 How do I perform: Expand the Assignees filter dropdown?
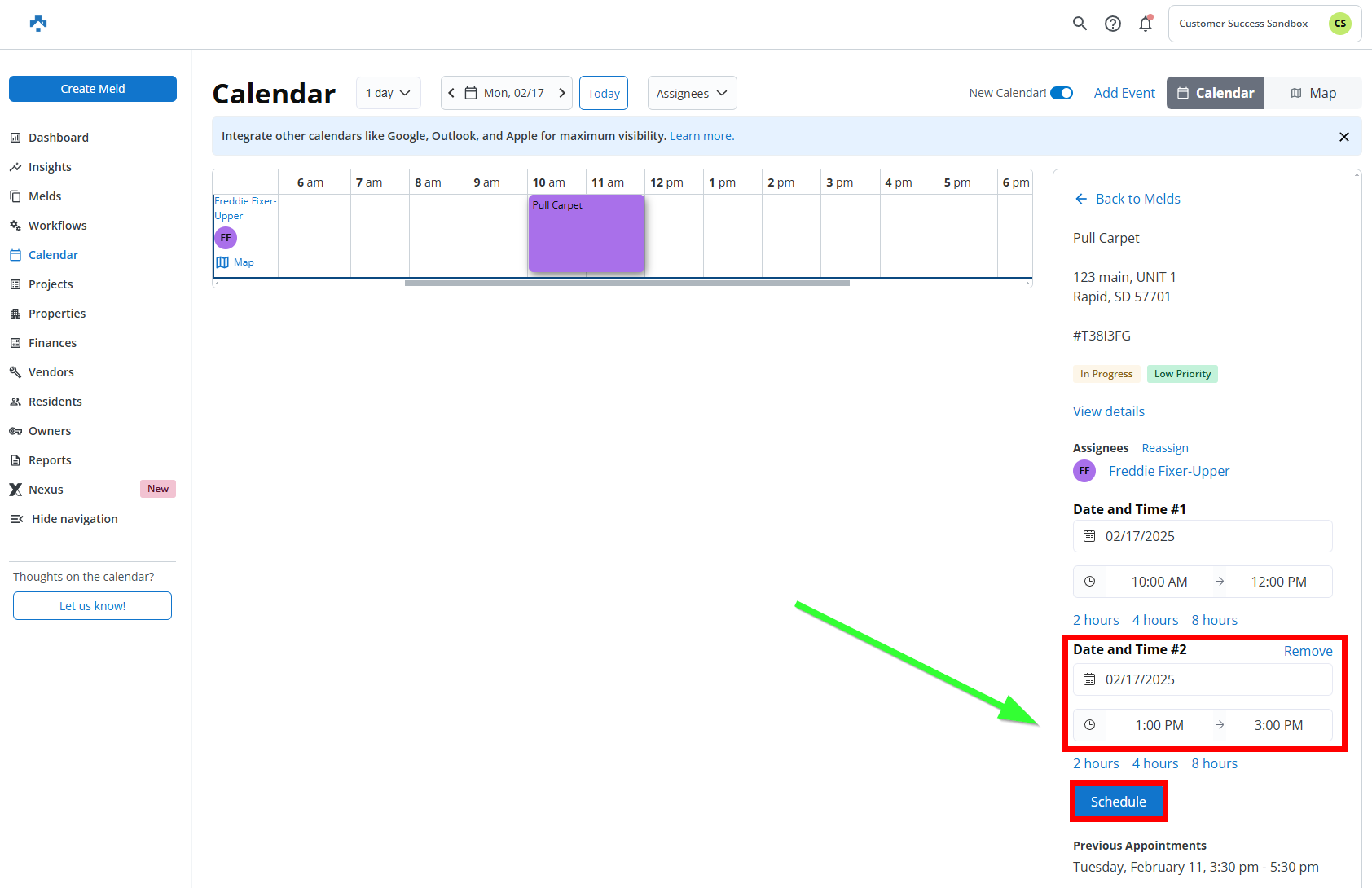point(692,93)
